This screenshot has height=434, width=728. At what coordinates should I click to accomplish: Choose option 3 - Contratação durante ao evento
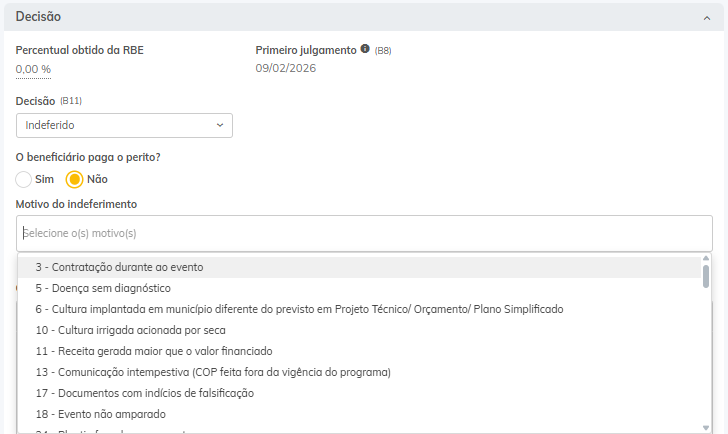[119, 267]
